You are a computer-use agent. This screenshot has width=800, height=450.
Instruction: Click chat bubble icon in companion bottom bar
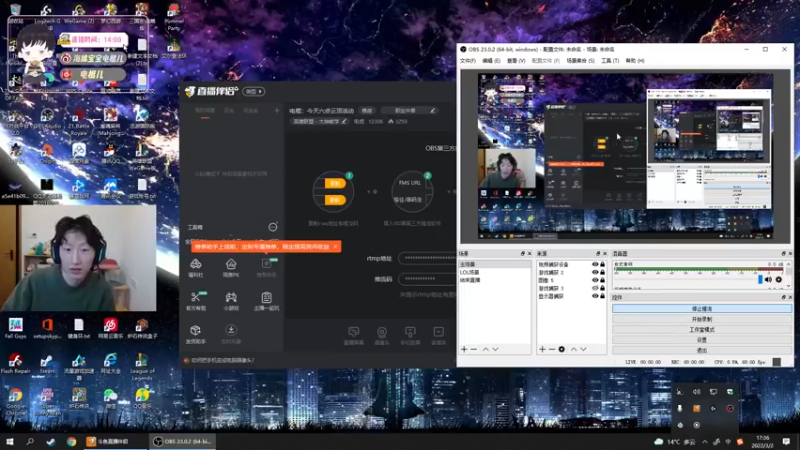point(354,335)
